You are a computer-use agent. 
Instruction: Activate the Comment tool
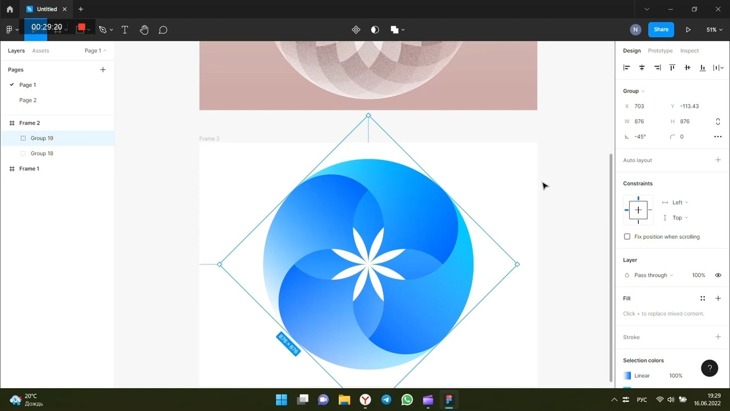point(163,30)
